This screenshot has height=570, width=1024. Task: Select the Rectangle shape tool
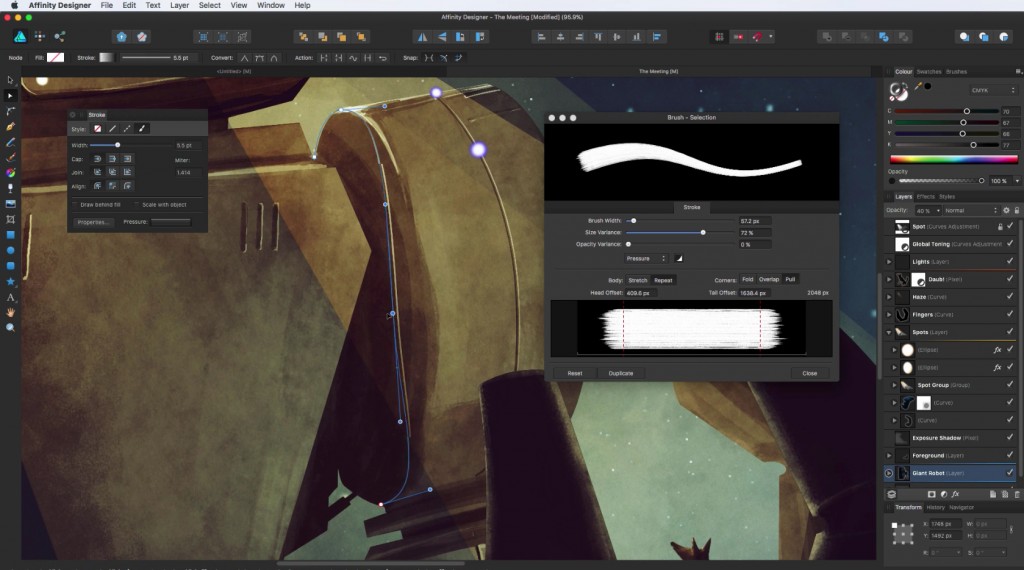tap(10, 235)
